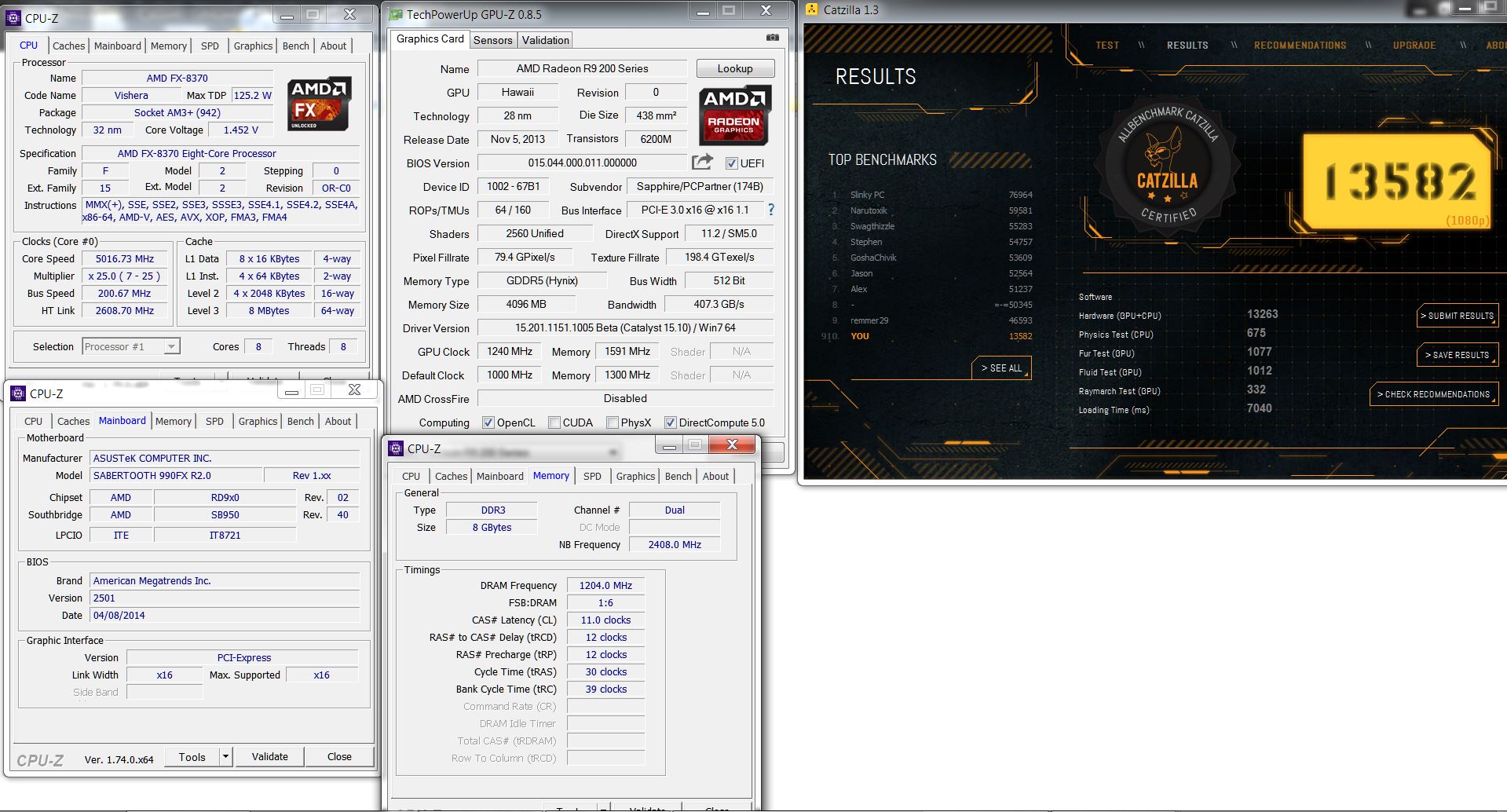Click SEE ALL under top benchmarks

1001,368
